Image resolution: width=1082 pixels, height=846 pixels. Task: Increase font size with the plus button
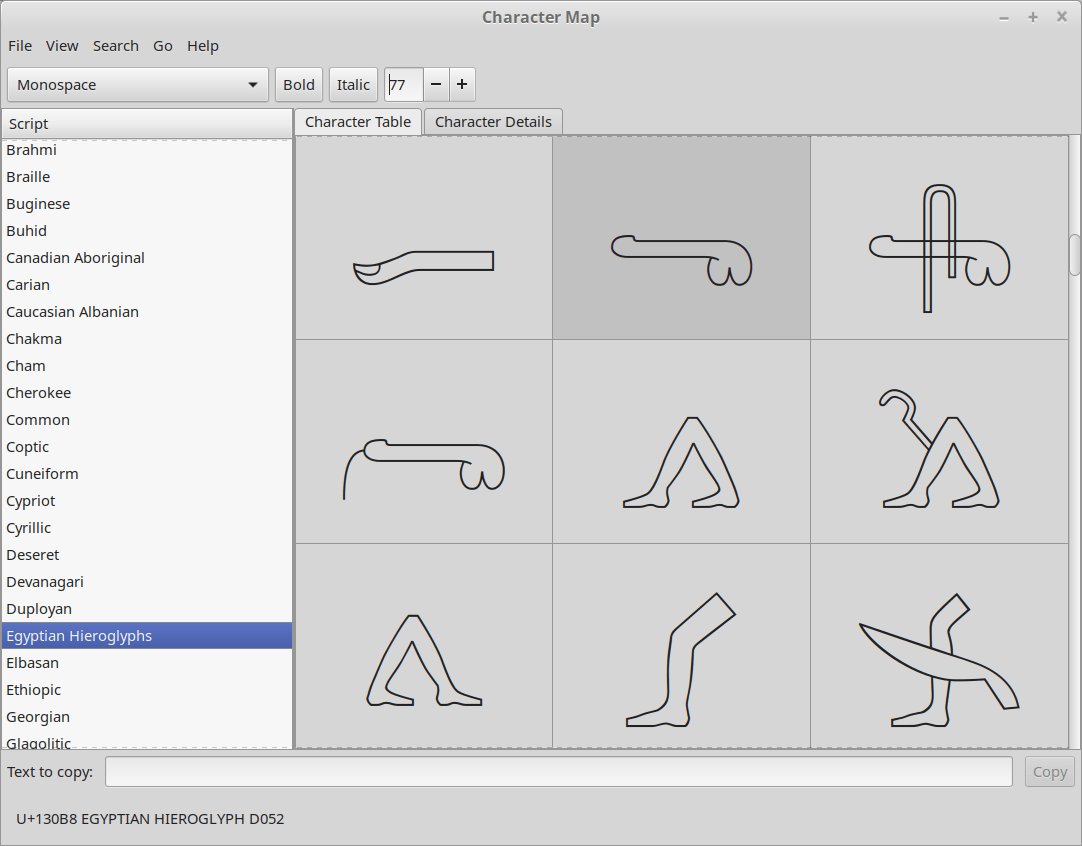coord(462,85)
